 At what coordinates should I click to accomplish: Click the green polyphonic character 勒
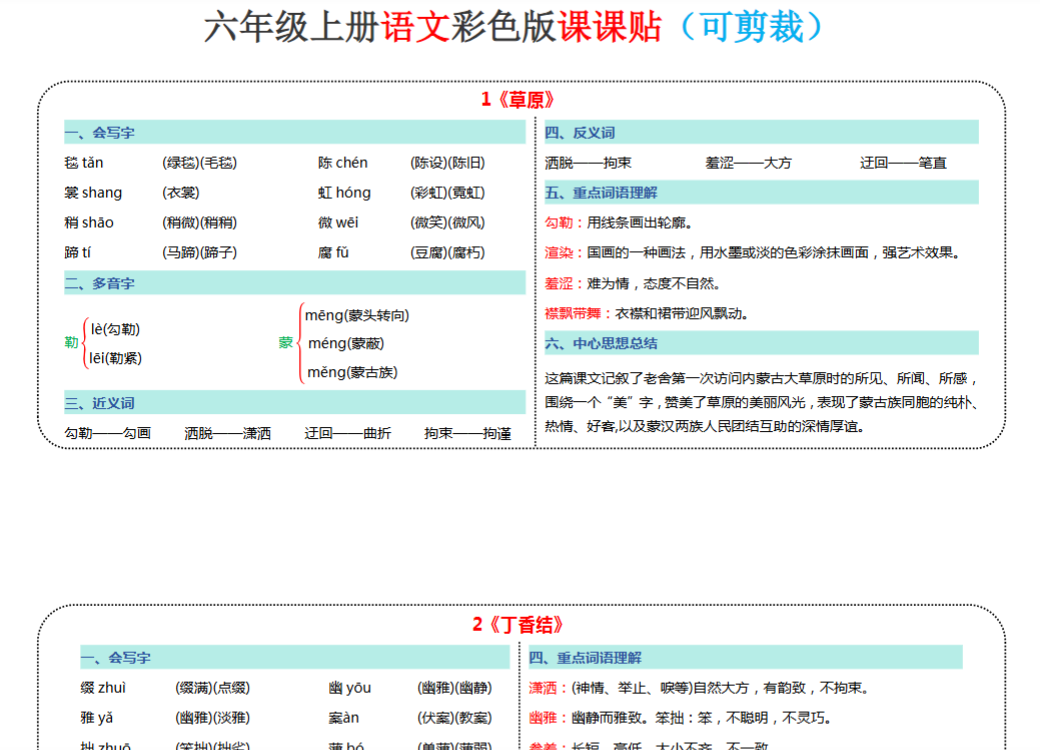pos(71,343)
